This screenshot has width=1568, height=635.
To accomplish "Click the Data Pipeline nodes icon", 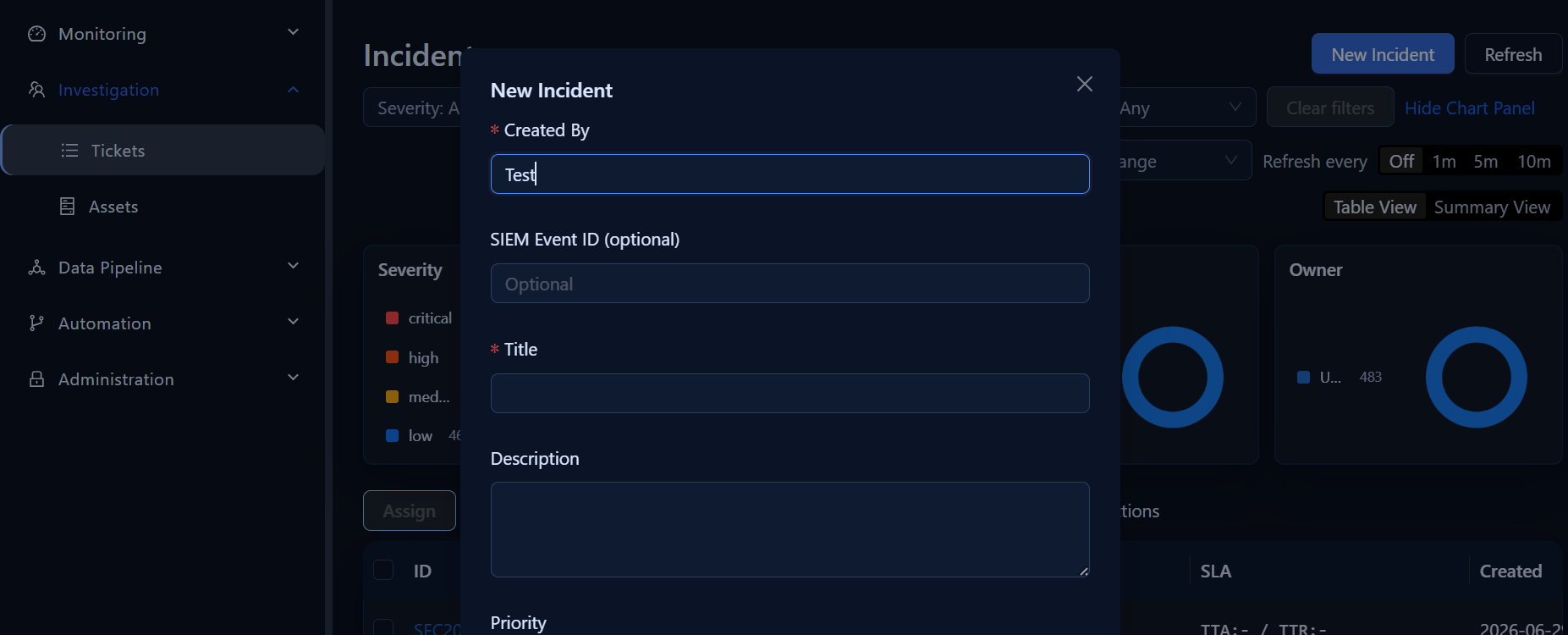I will (36, 268).
